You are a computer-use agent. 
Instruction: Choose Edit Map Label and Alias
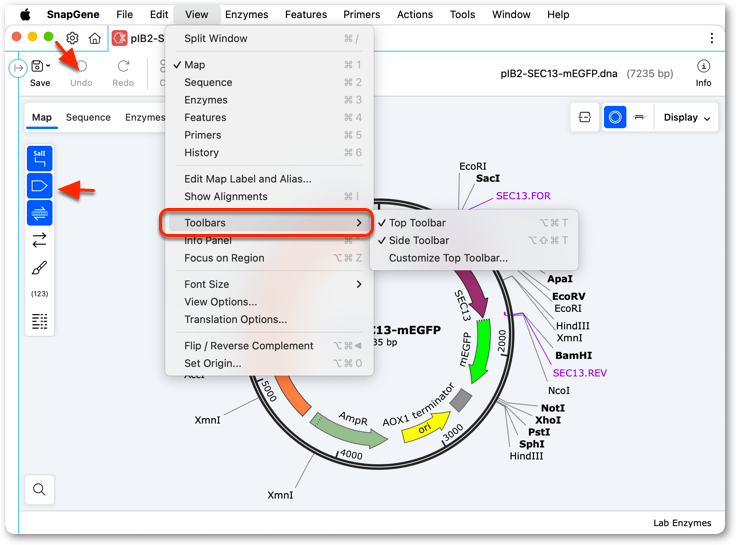point(269,179)
